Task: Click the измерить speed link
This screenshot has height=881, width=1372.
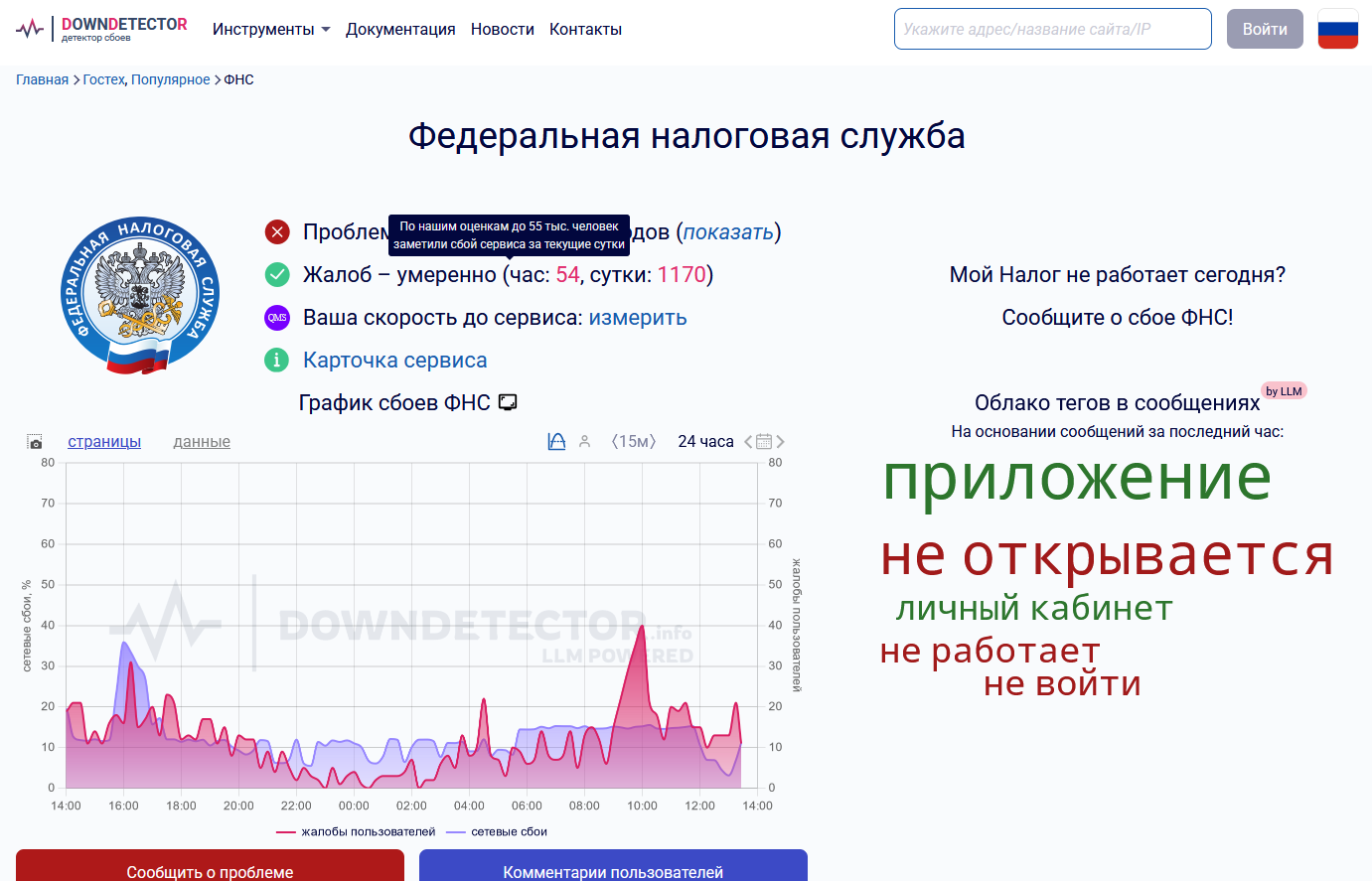Action: tap(638, 318)
